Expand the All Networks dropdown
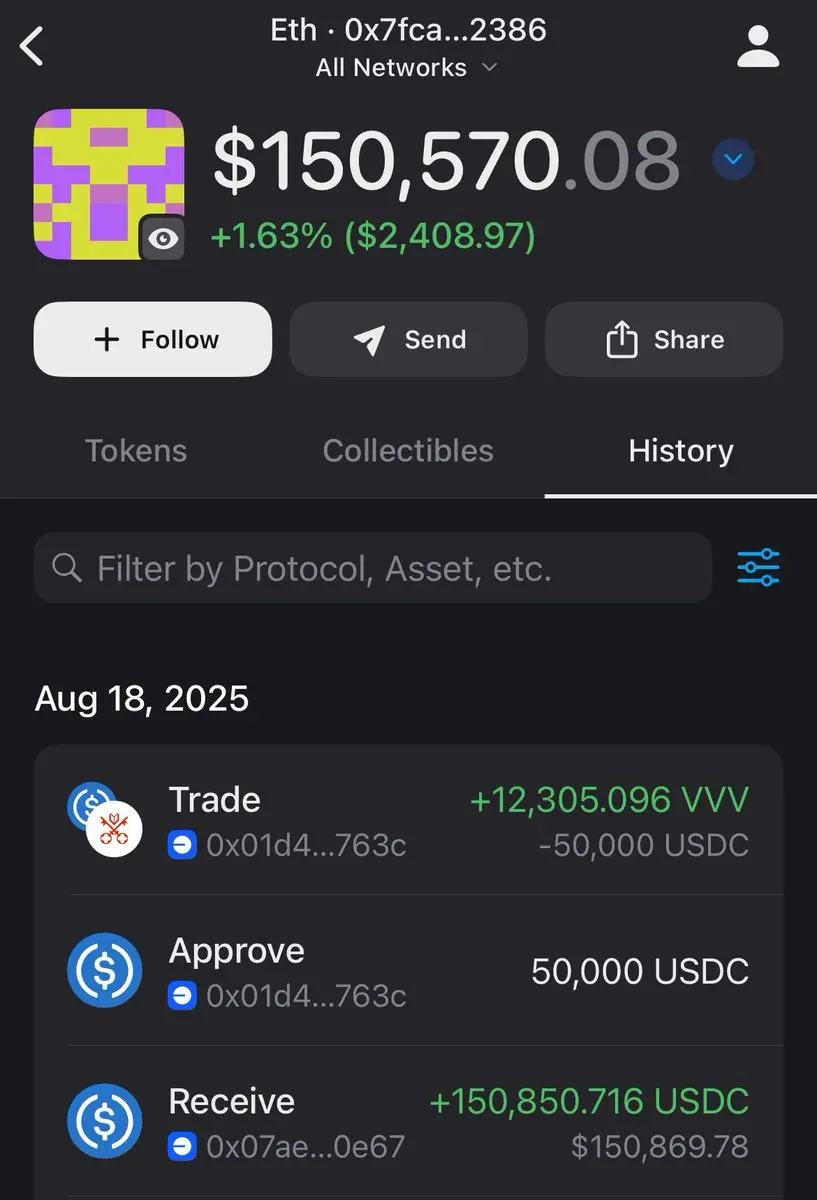Image resolution: width=817 pixels, height=1200 pixels. tap(406, 68)
